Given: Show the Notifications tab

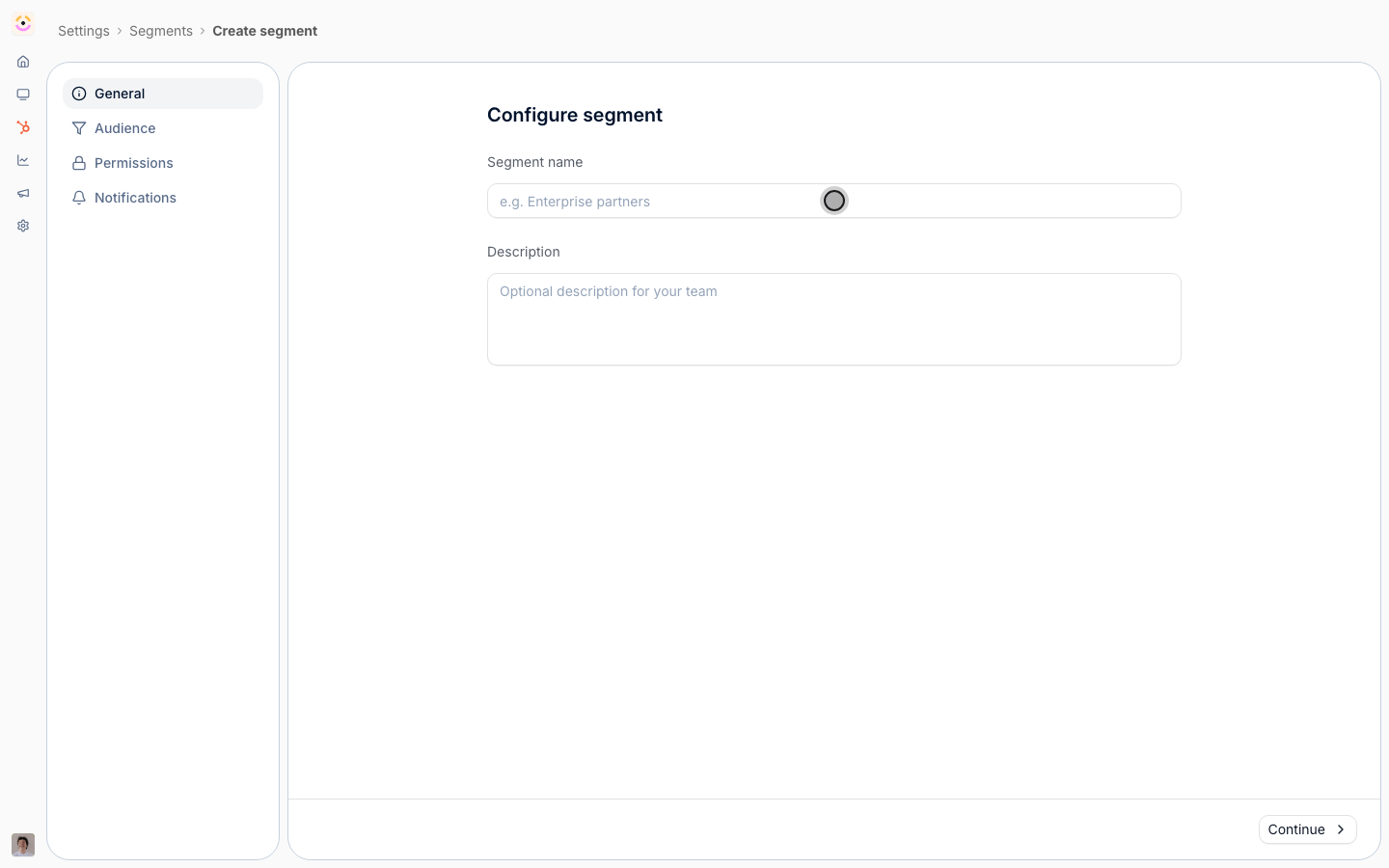Looking at the screenshot, I should pos(163,198).
